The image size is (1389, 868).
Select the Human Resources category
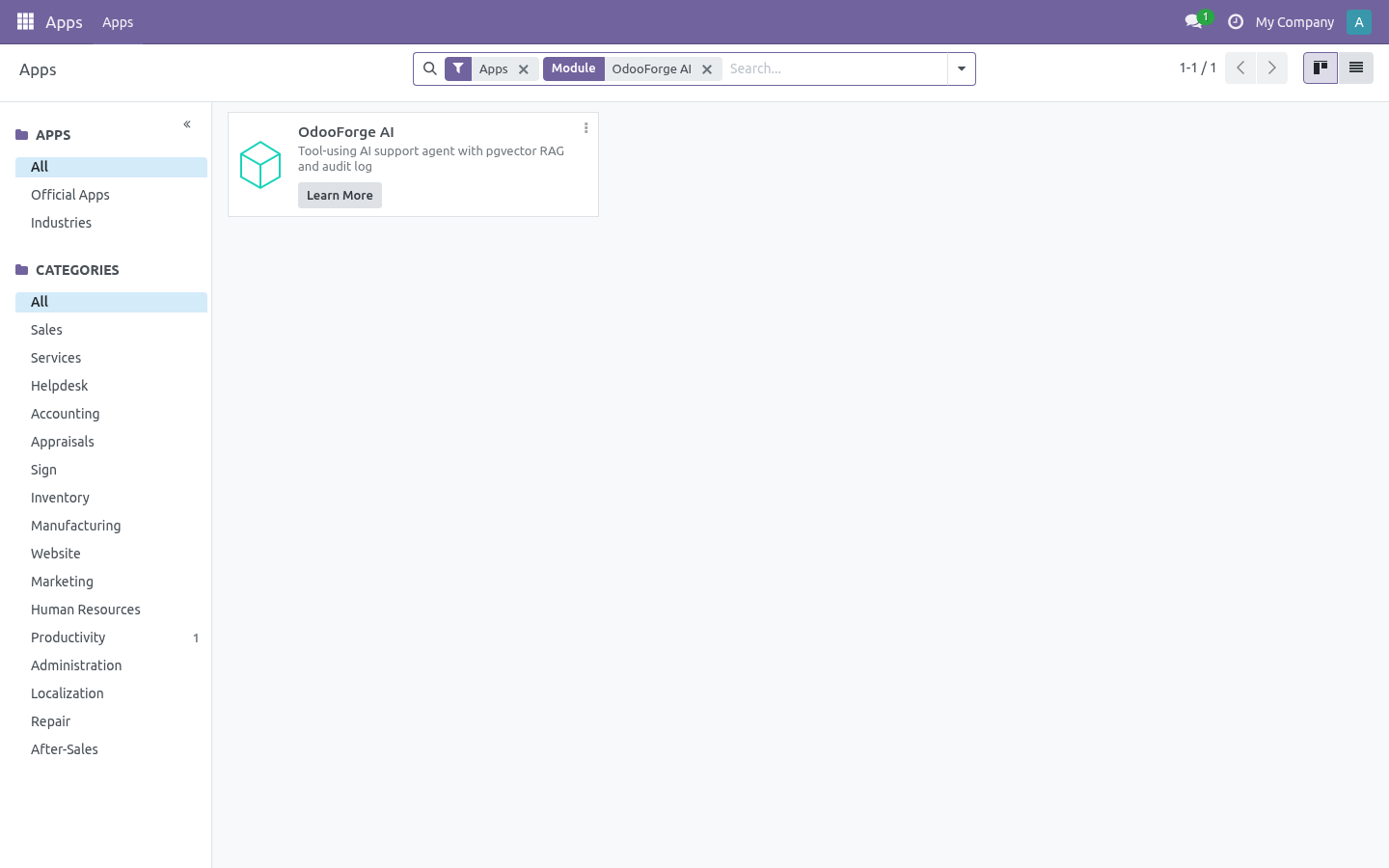111,610
